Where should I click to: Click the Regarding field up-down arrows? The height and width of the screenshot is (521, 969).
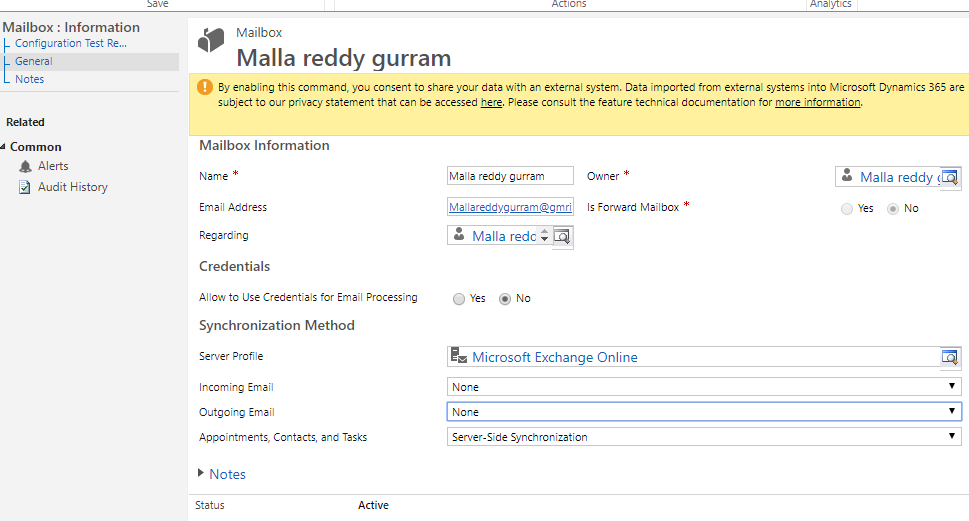click(x=544, y=236)
